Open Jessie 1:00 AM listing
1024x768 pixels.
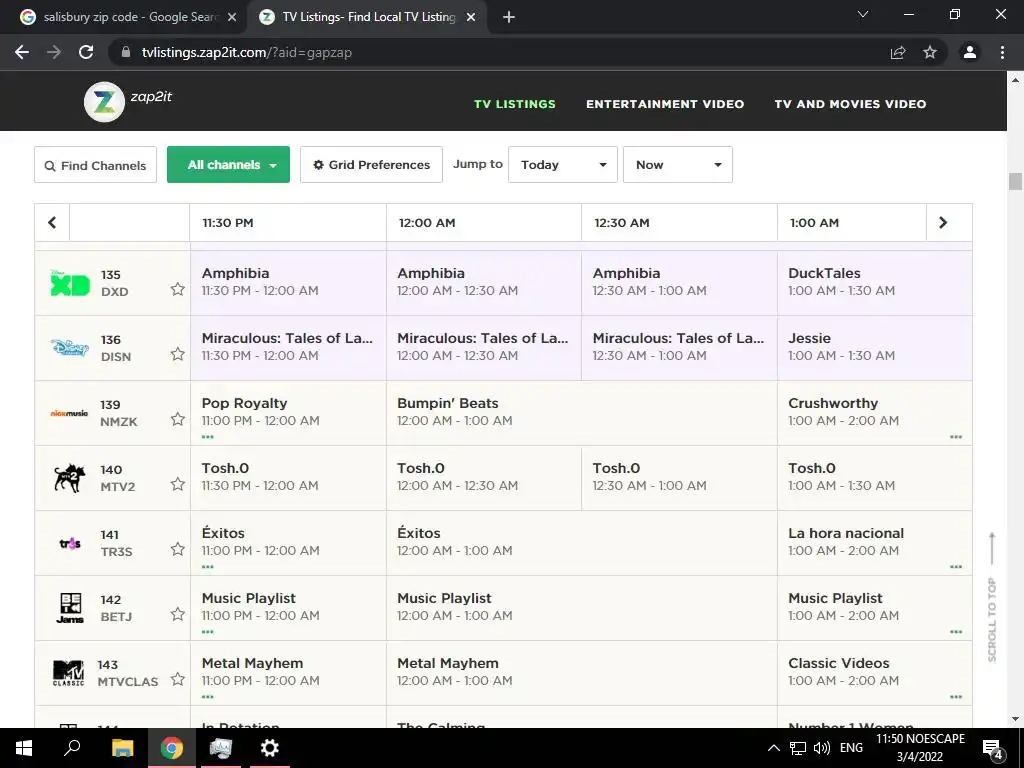(x=874, y=348)
